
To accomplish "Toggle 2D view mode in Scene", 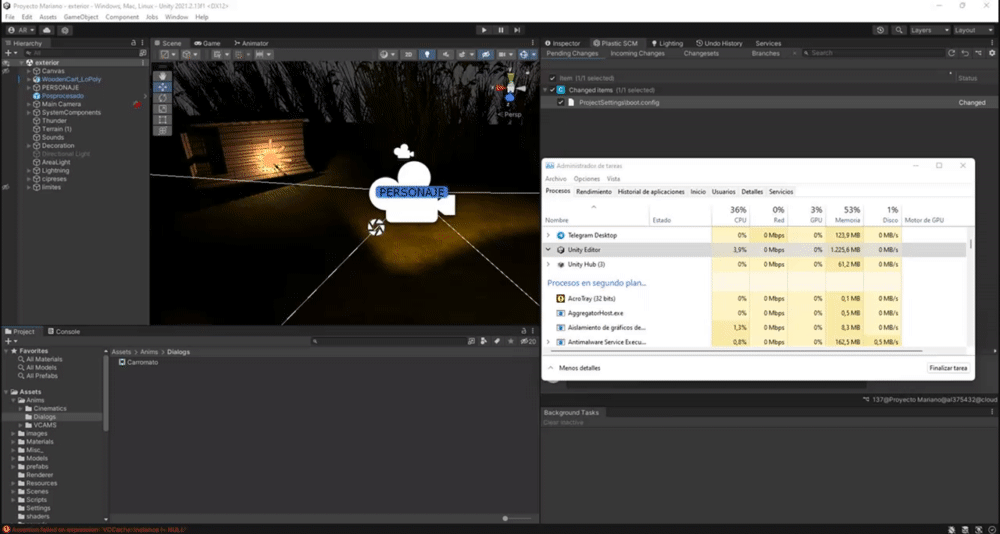I will coord(410,54).
